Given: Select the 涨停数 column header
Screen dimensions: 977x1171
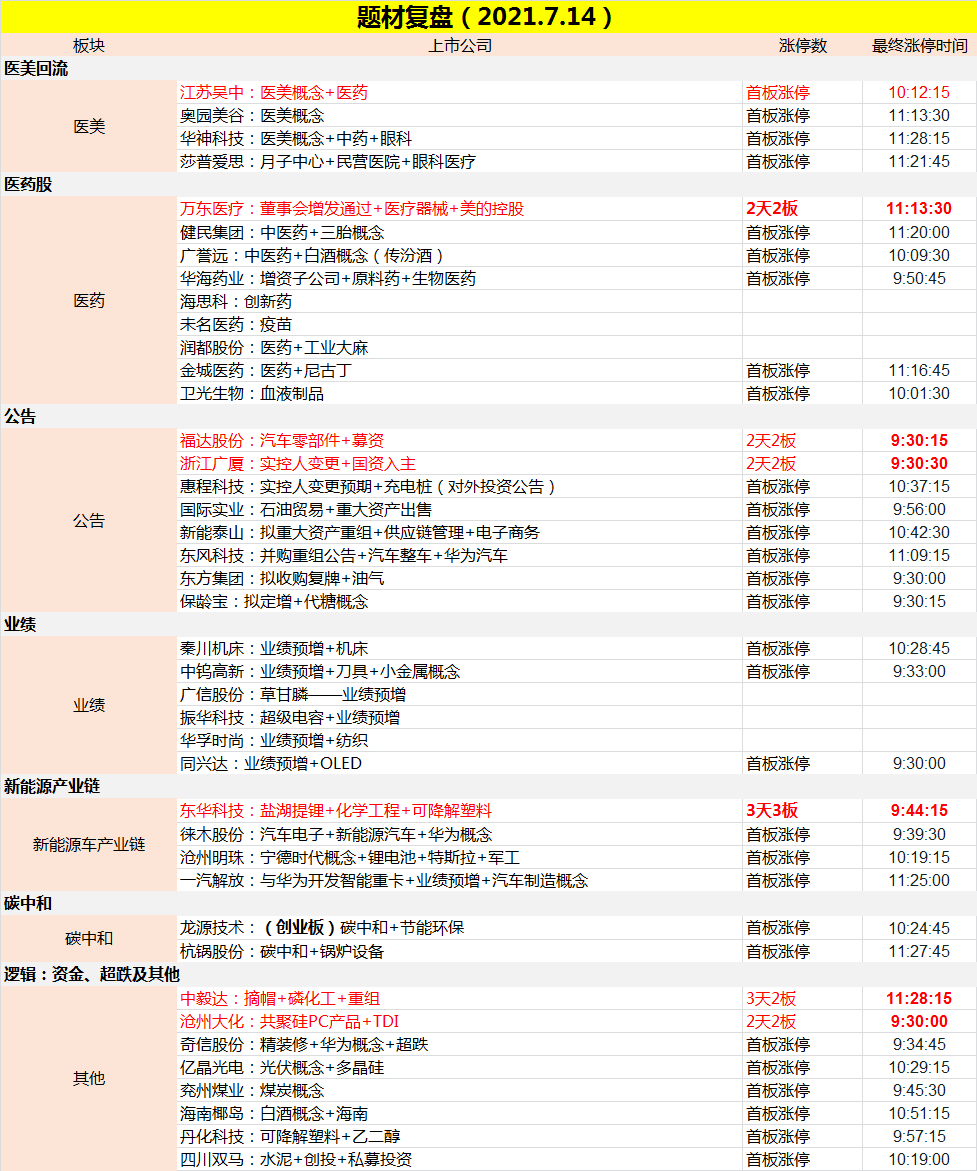Looking at the screenshot, I should point(803,46).
